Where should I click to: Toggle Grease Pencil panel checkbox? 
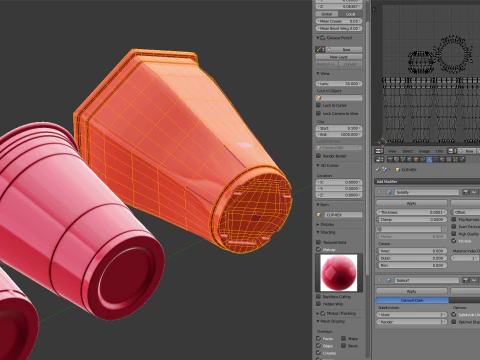(x=323, y=38)
